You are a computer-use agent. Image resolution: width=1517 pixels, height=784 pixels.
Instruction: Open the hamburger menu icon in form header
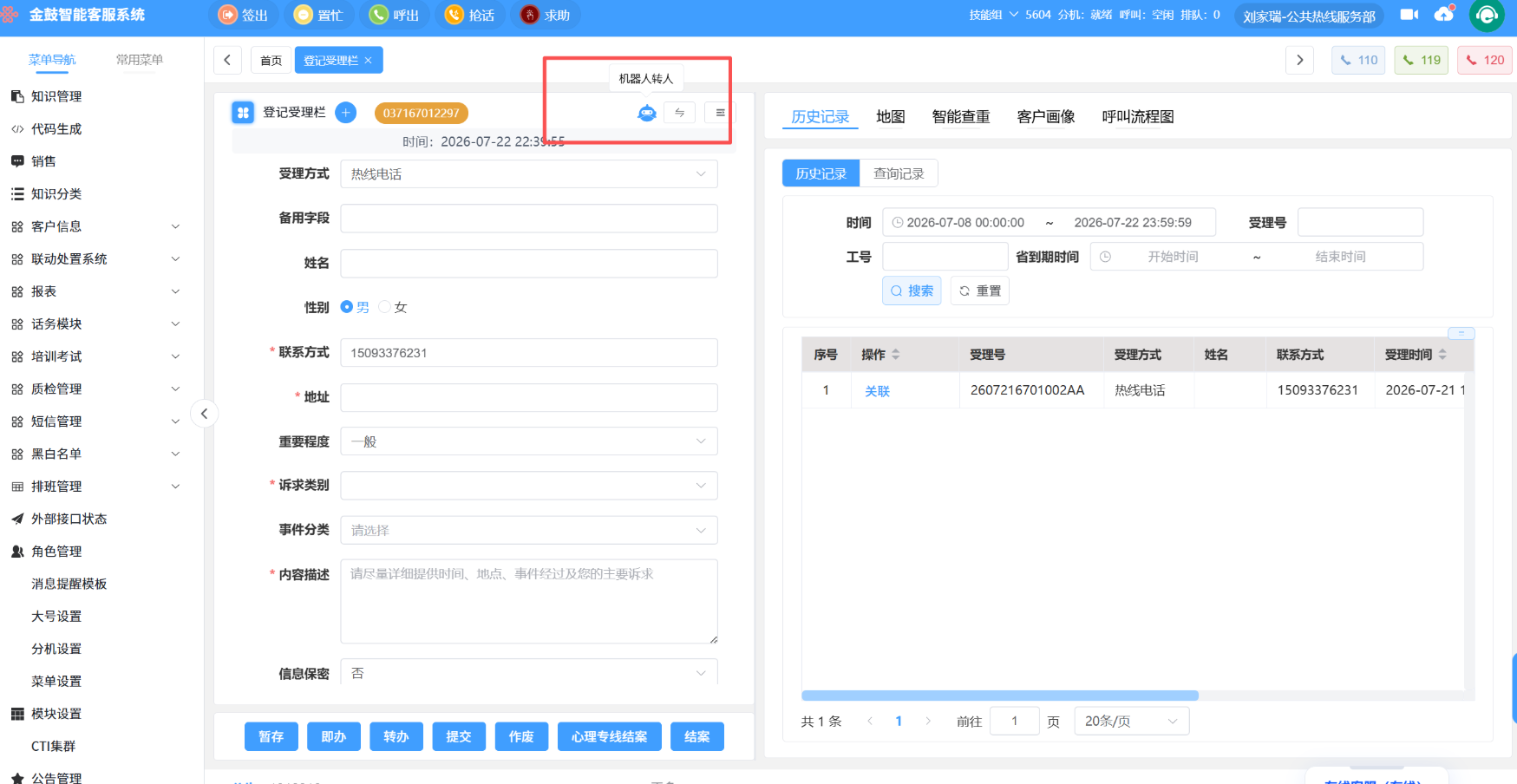pos(720,113)
